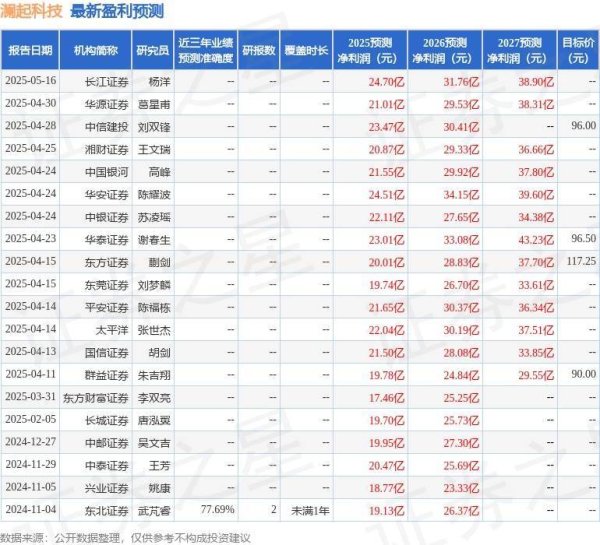Click researcher 张世杰
This screenshot has height=545, width=600.
(154, 330)
